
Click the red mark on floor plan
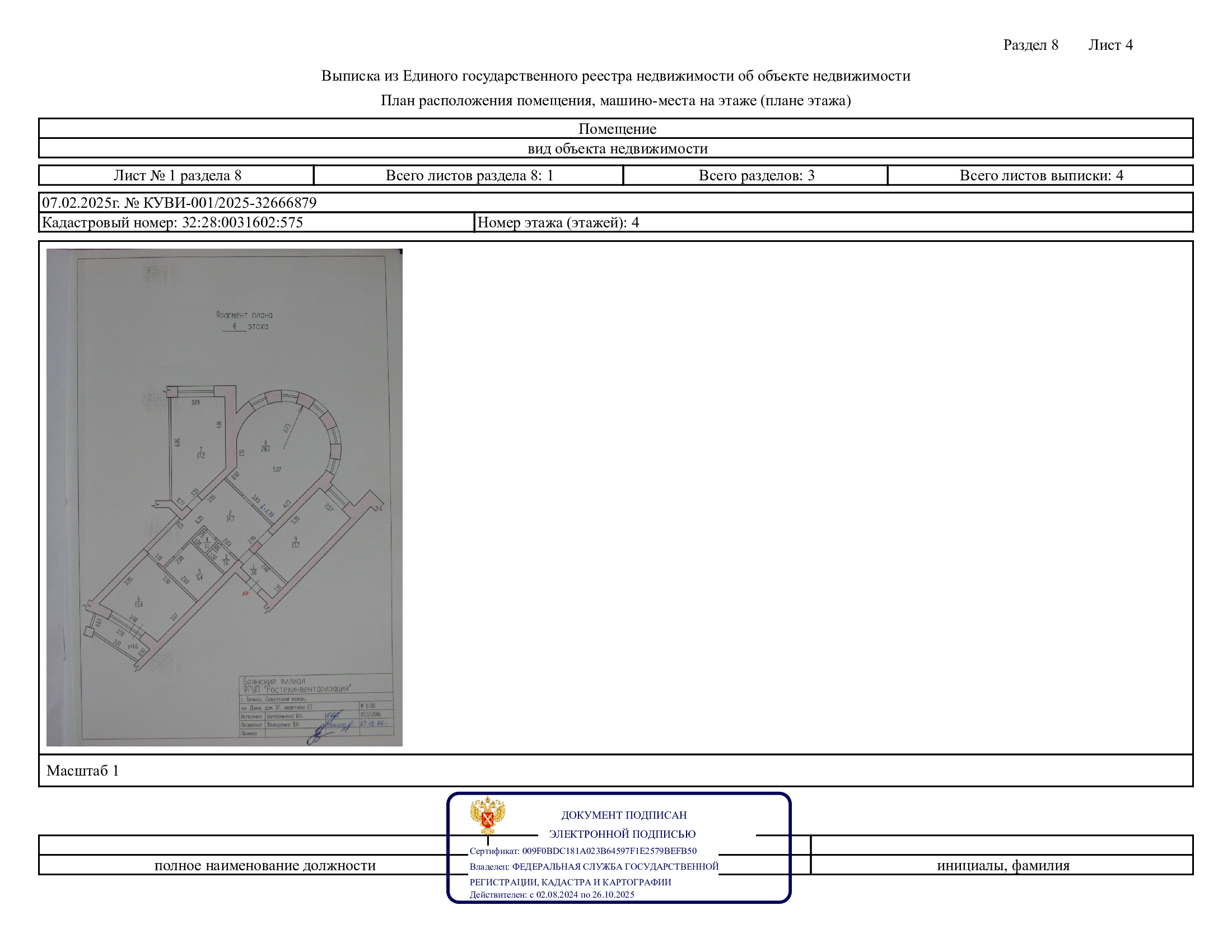[245, 593]
